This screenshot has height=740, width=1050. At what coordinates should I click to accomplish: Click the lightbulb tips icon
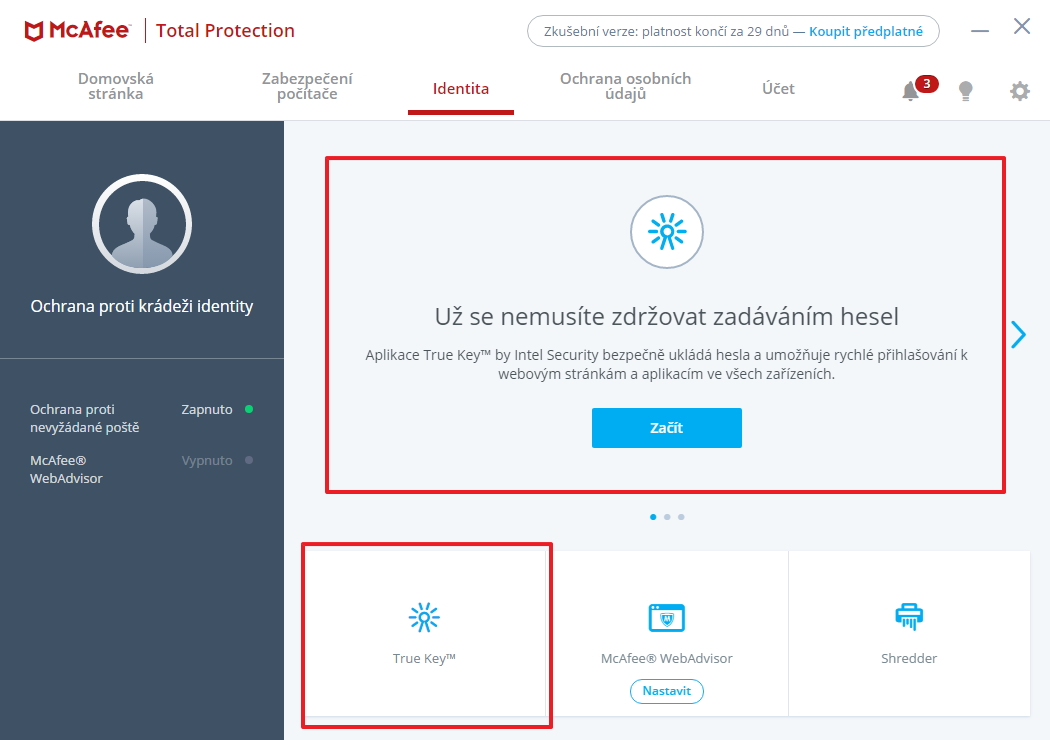click(965, 91)
